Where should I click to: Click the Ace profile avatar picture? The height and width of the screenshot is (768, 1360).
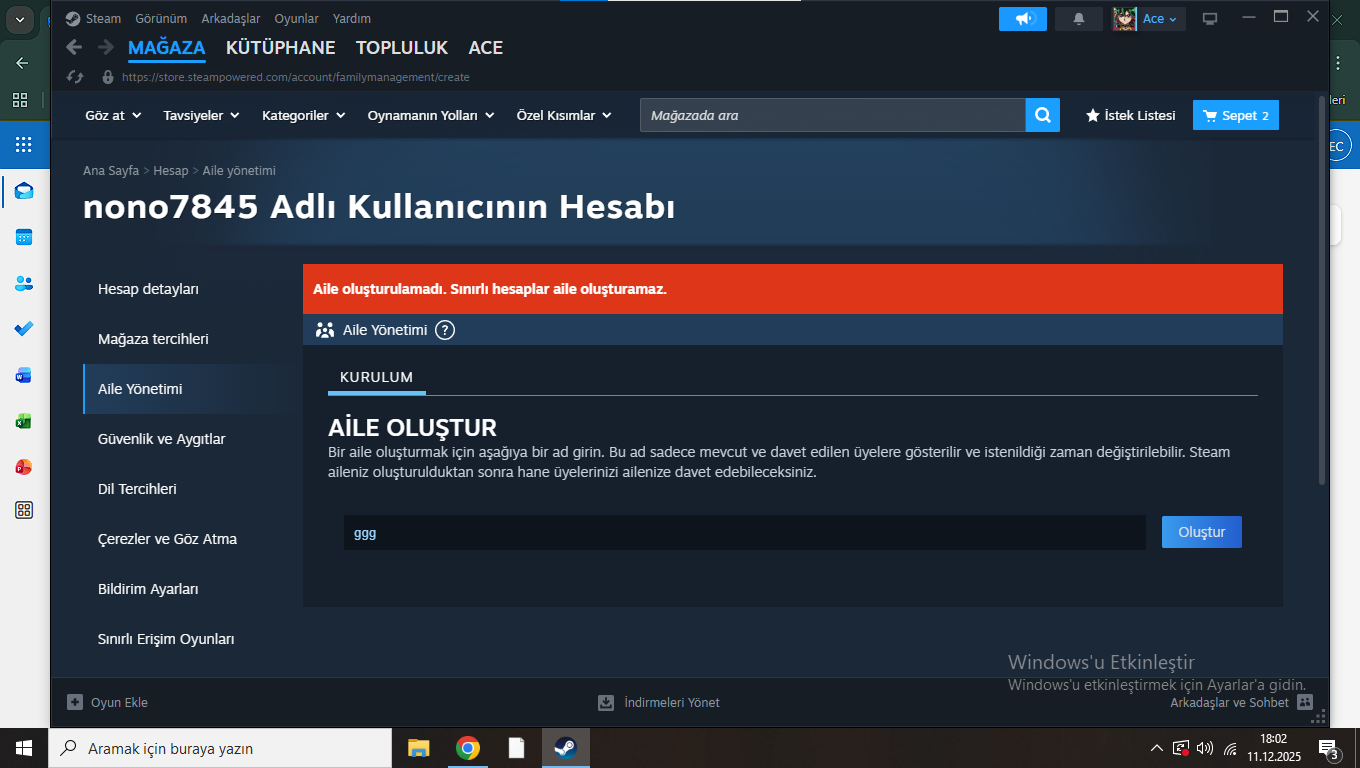1124,19
